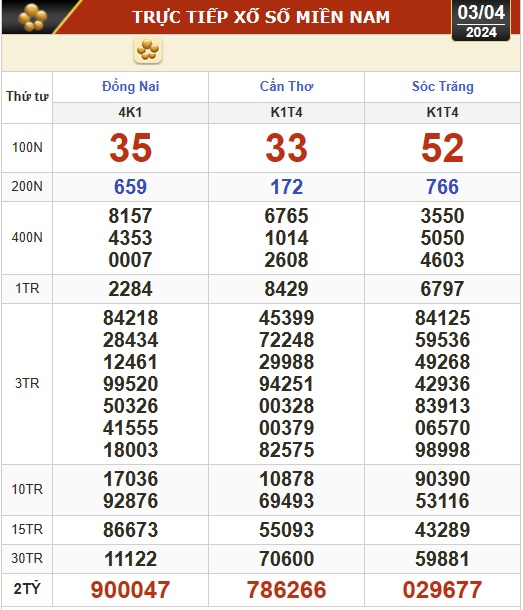
Task: Click Cần Thơ 100N result 33
Action: (286, 148)
